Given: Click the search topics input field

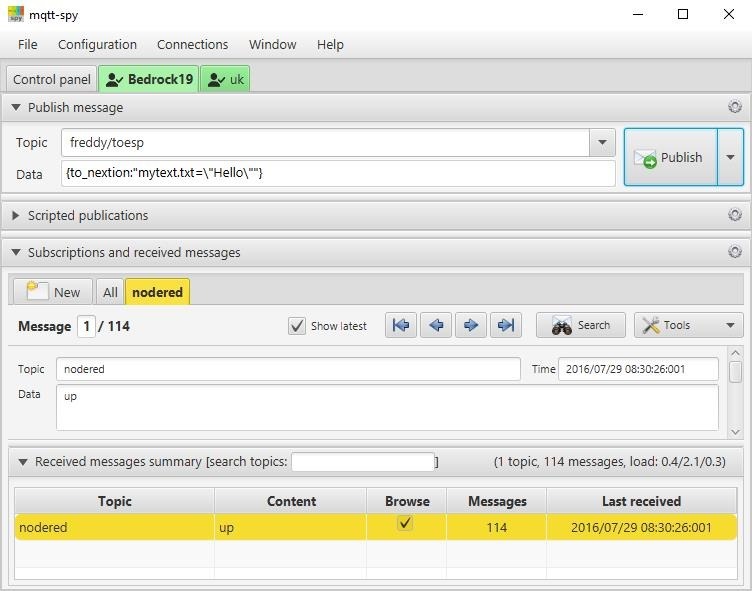Looking at the screenshot, I should [x=363, y=462].
